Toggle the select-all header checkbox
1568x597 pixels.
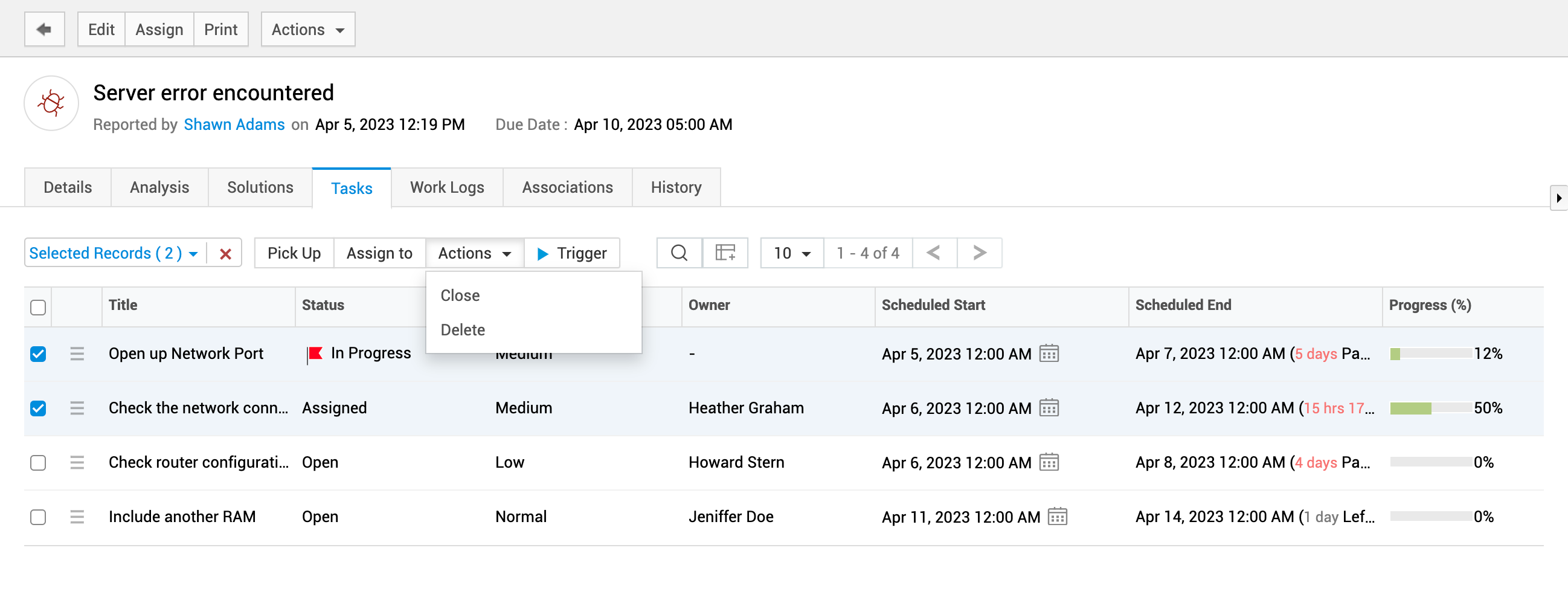pyautogui.click(x=38, y=307)
